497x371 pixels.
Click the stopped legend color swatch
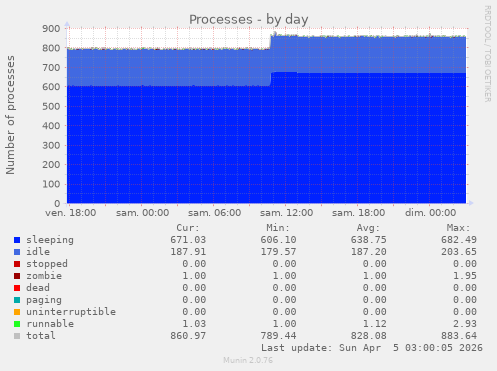pos(17,264)
